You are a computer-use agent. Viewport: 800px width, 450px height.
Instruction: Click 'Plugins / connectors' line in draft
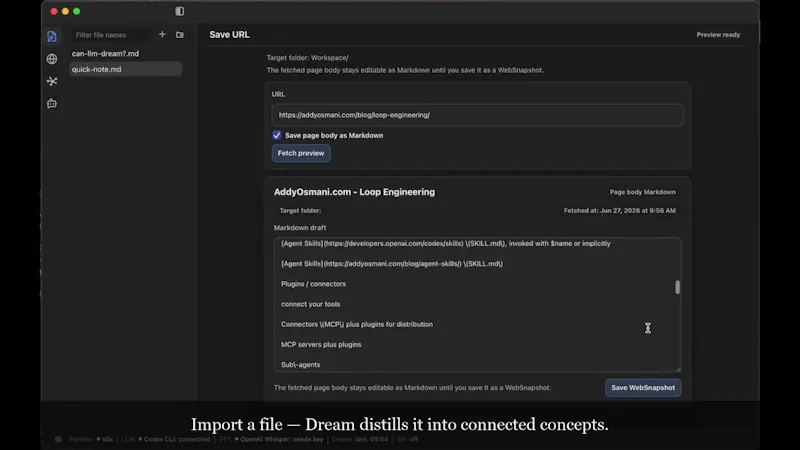click(x=313, y=284)
